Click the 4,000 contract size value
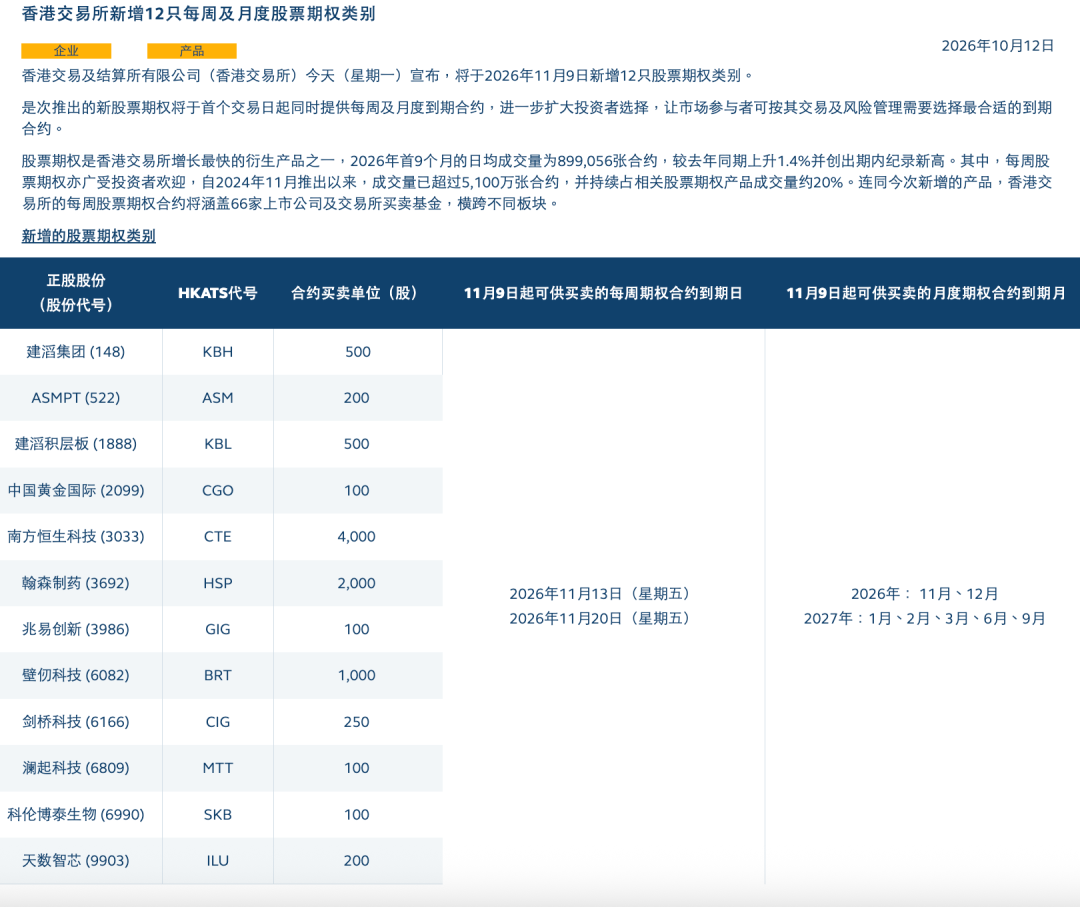Image resolution: width=1080 pixels, height=907 pixels. (x=357, y=536)
